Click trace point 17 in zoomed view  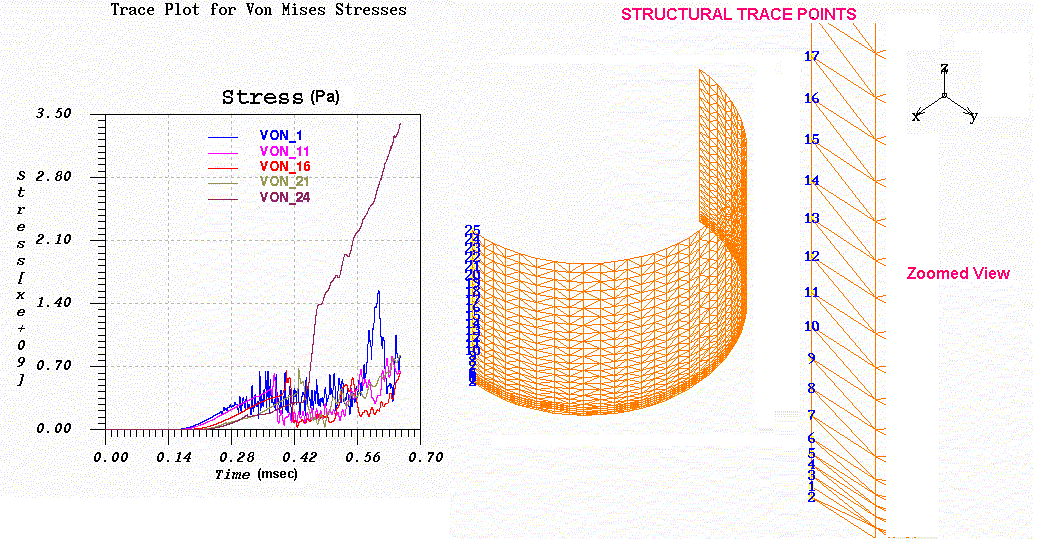pos(812,57)
